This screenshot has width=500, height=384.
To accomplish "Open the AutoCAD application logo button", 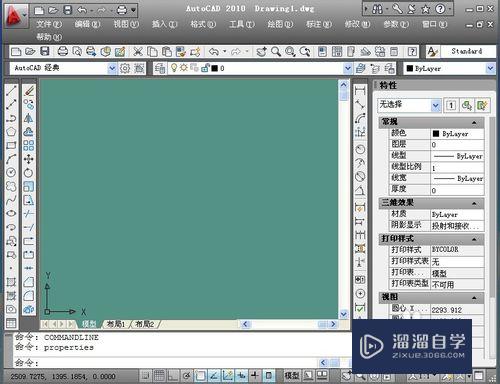I will (x=16, y=16).
